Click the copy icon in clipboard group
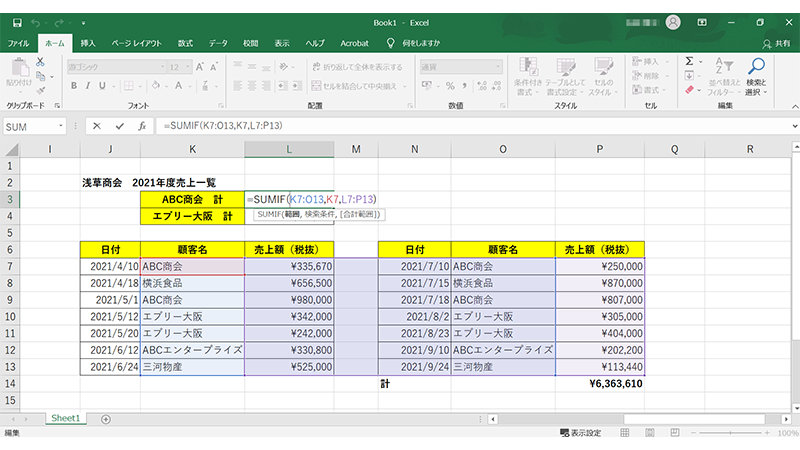The height and width of the screenshot is (450, 800). point(40,77)
